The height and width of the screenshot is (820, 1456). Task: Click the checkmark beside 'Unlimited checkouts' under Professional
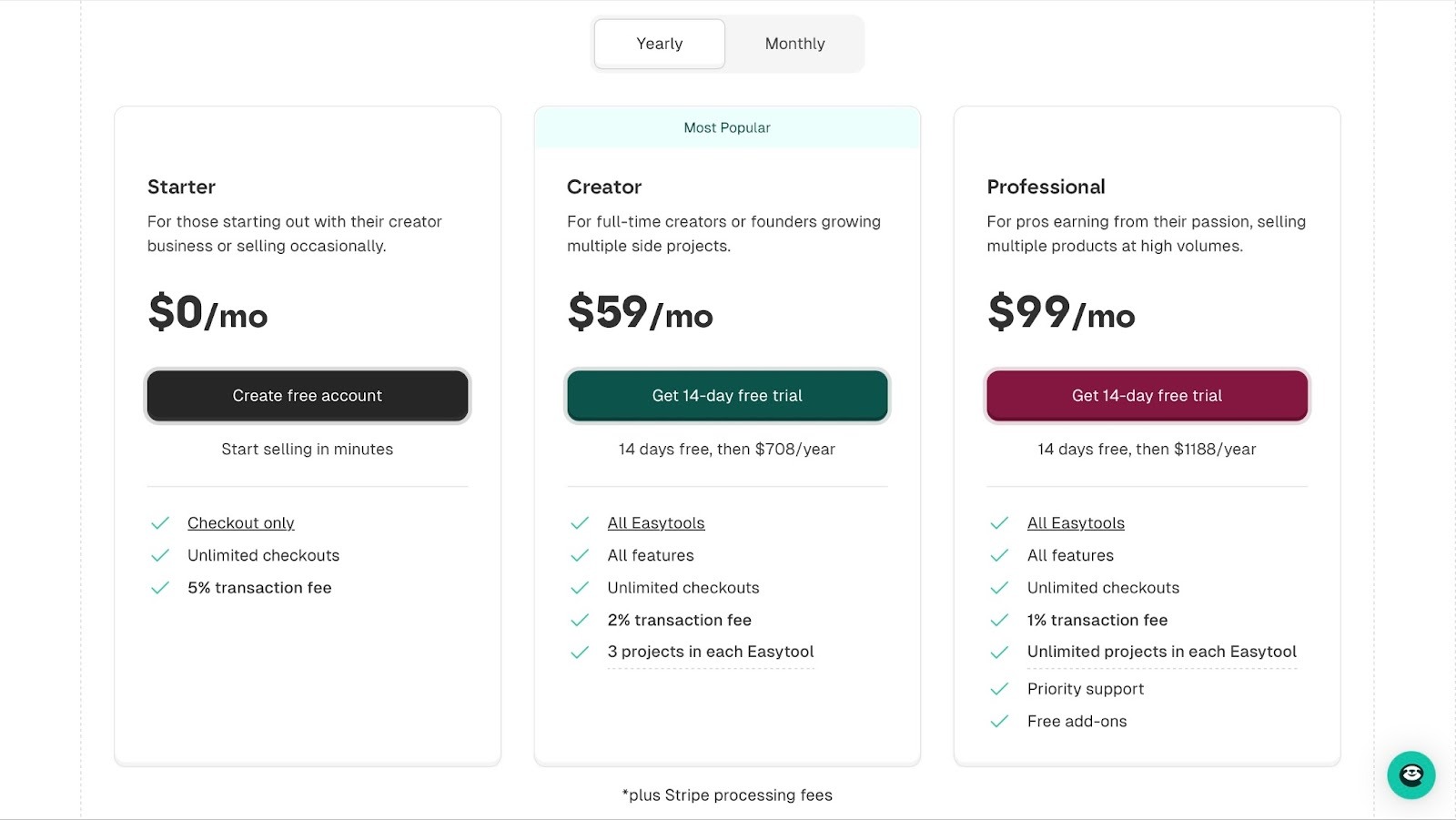pos(1000,588)
